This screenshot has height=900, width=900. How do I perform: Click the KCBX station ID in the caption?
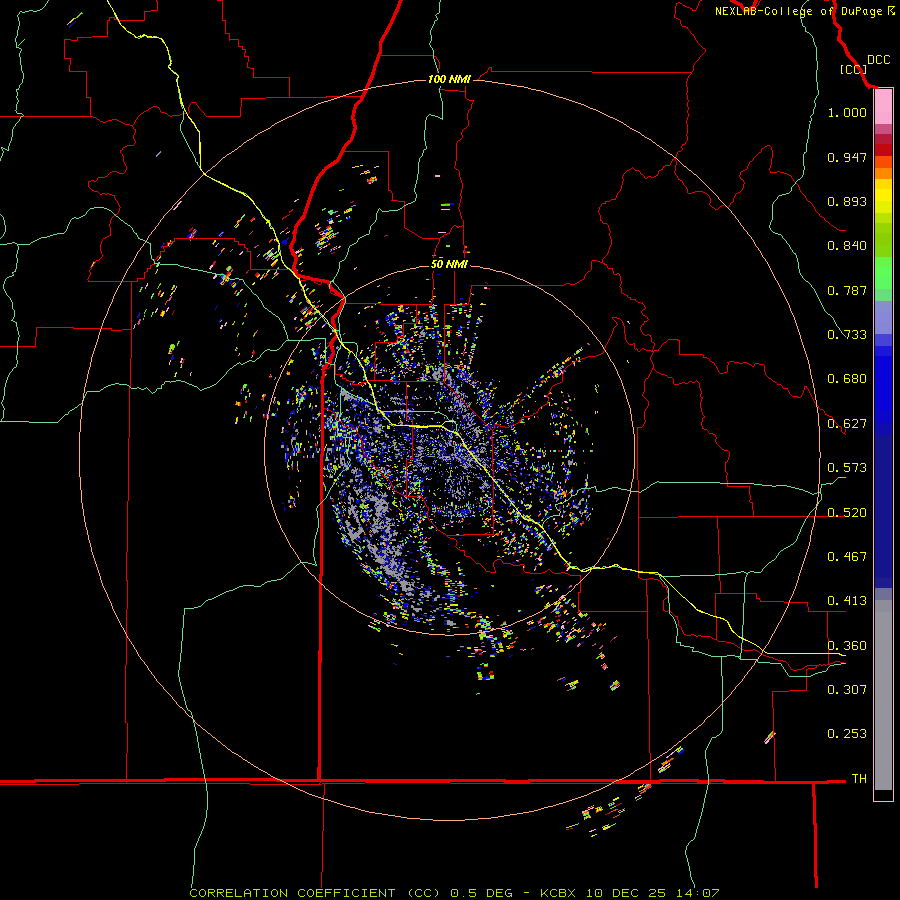point(557,893)
